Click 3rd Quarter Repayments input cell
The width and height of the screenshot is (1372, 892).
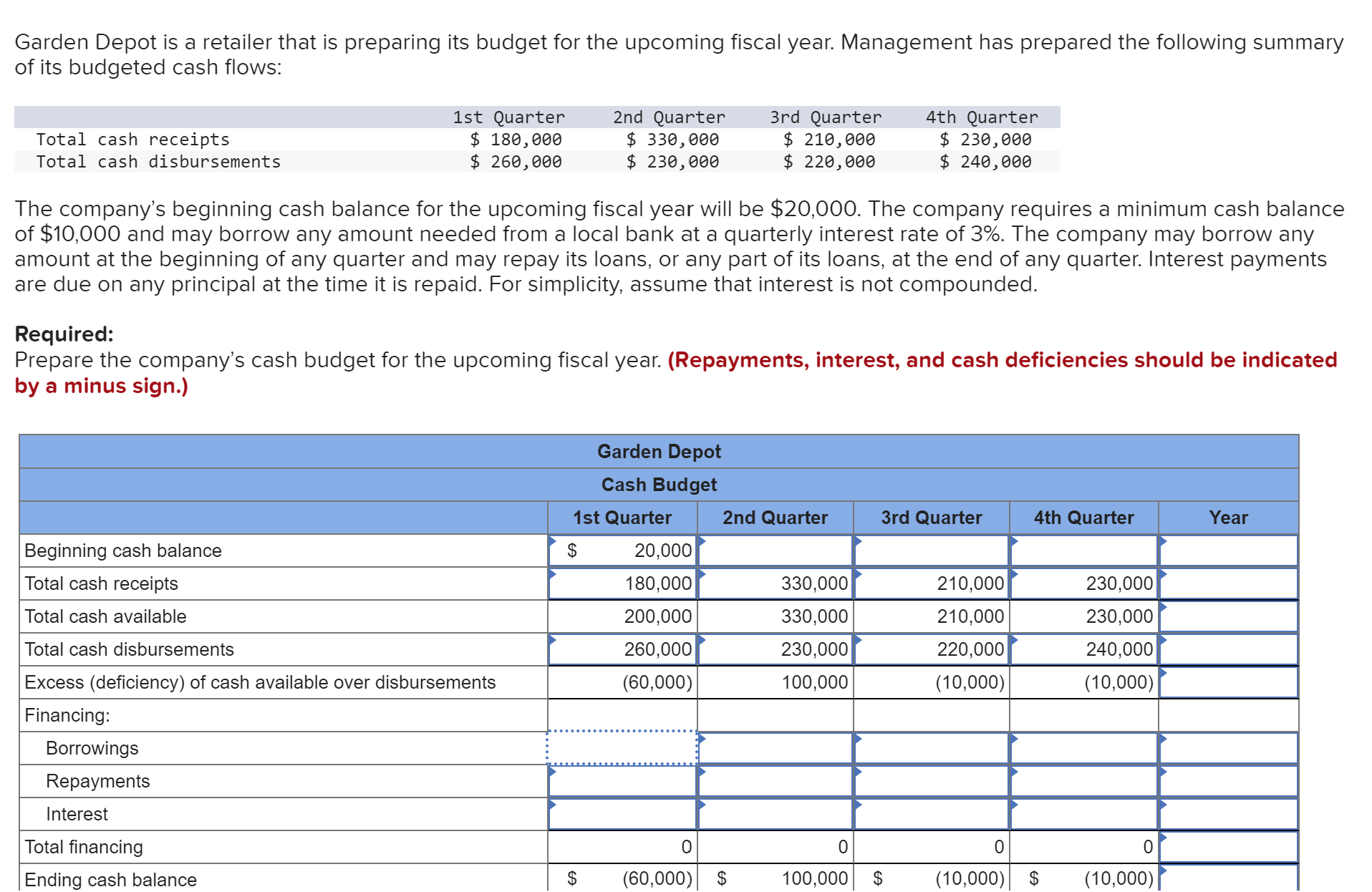932,781
